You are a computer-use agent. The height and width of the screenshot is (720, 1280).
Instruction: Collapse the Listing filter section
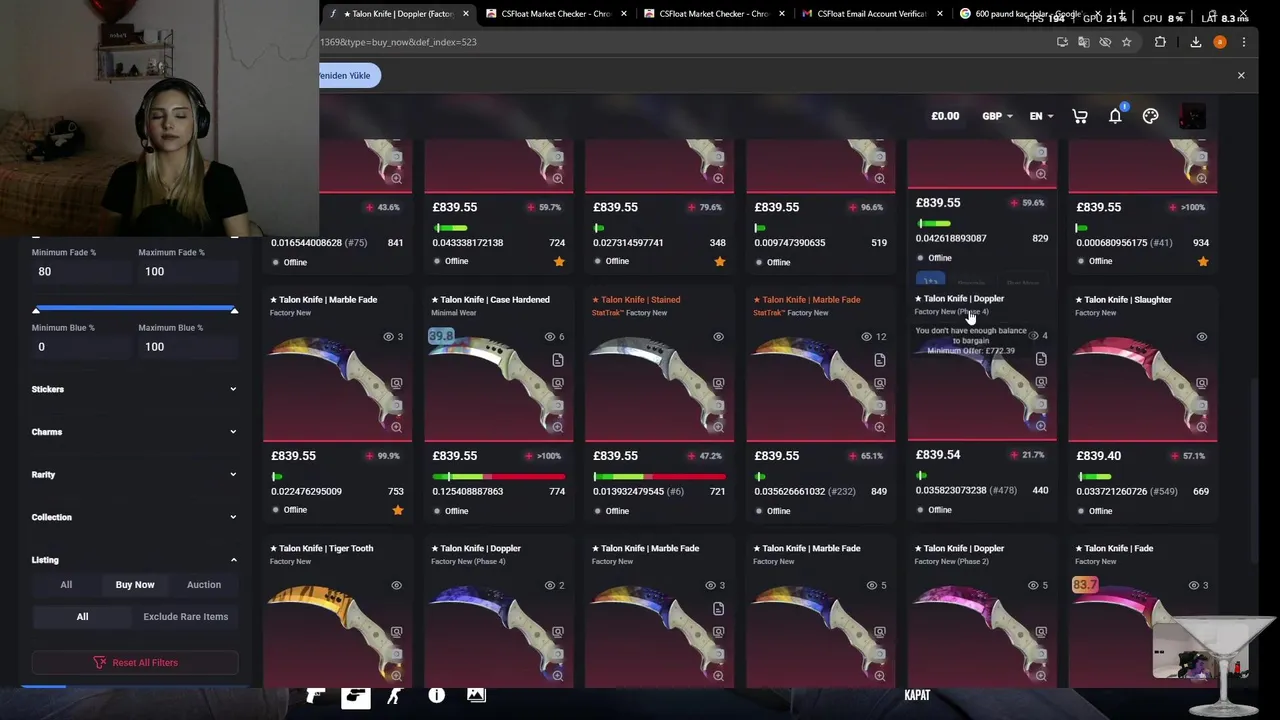pos(134,560)
